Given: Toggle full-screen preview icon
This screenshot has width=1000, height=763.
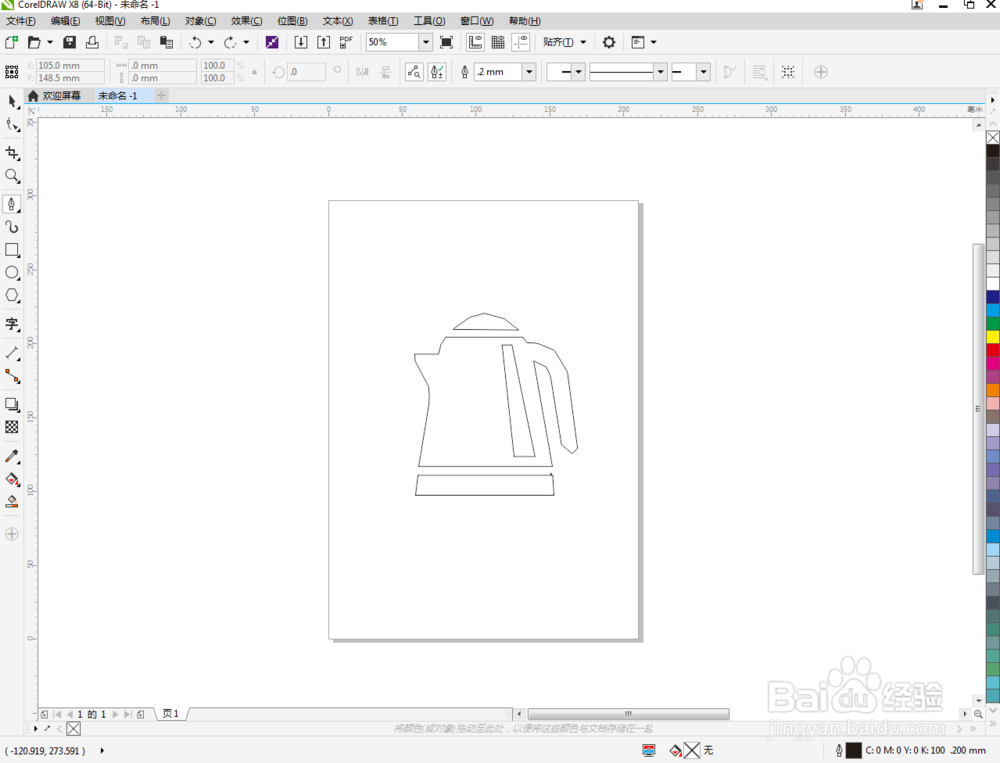Looking at the screenshot, I should point(446,42).
